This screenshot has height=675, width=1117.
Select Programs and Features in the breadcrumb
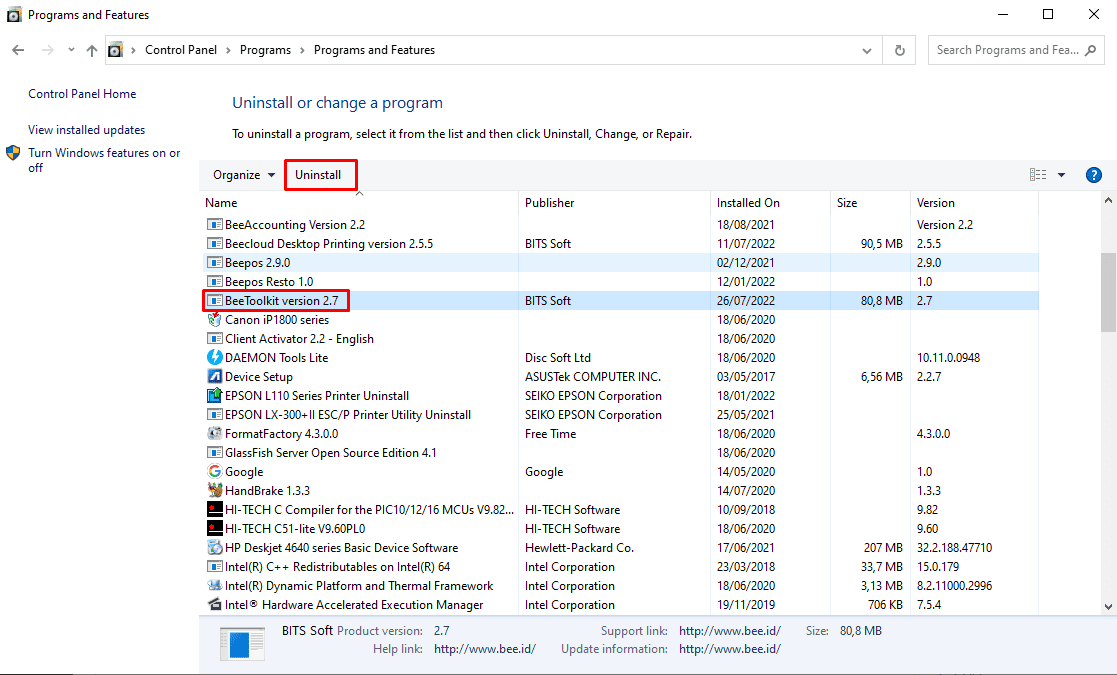click(374, 50)
